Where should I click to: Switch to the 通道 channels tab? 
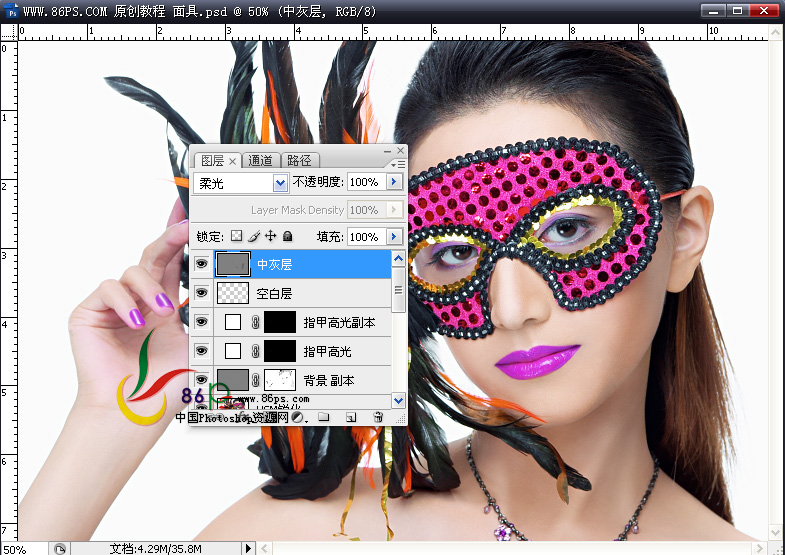260,160
